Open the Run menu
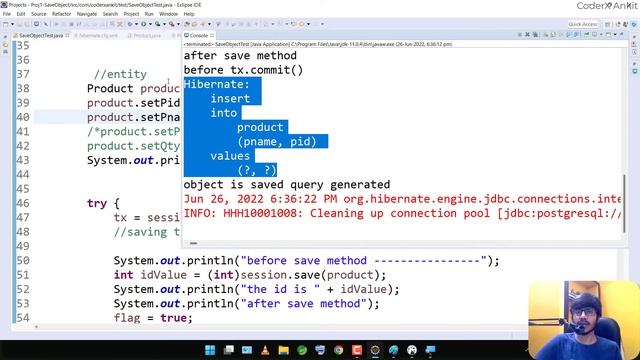640x360 pixels. 149,14
